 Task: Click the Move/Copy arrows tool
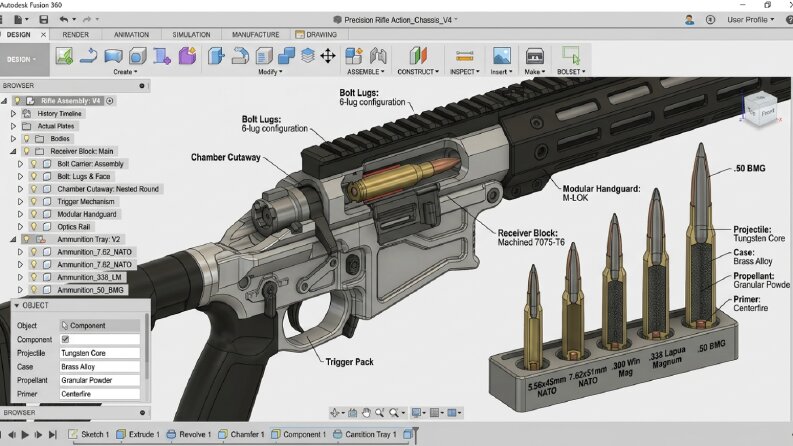point(328,56)
